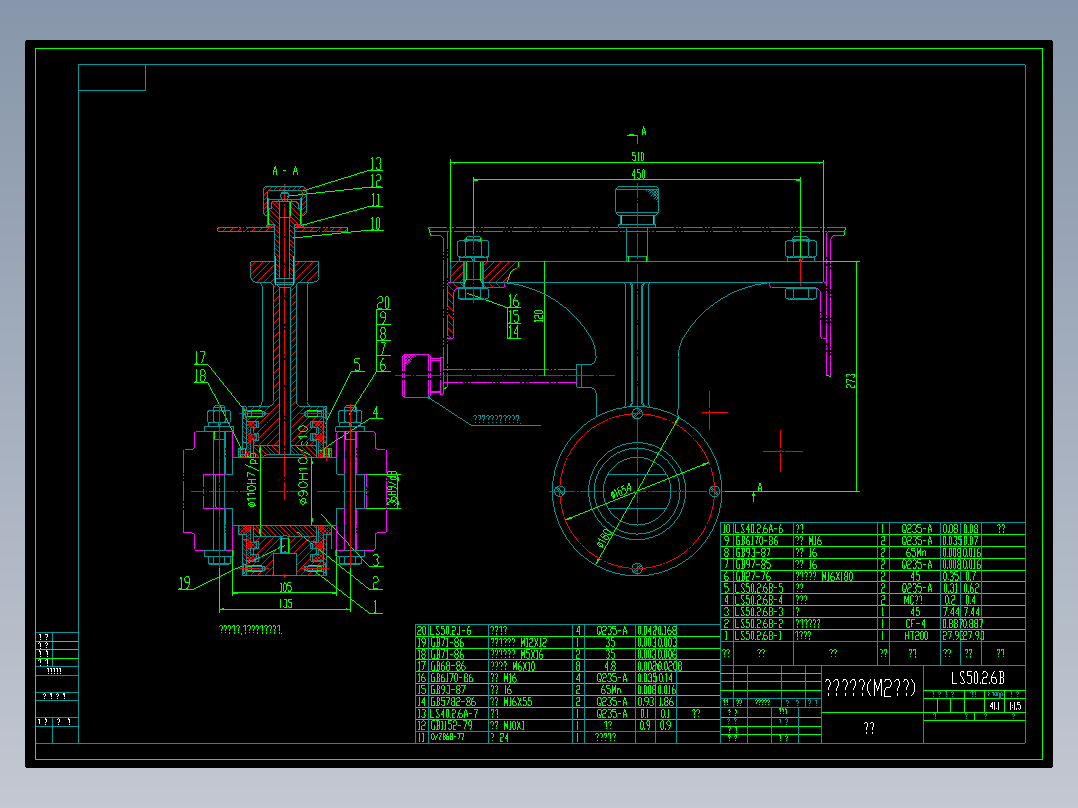Select the '510' overall width dimension
This screenshot has width=1078, height=808.
pyautogui.click(x=637, y=157)
